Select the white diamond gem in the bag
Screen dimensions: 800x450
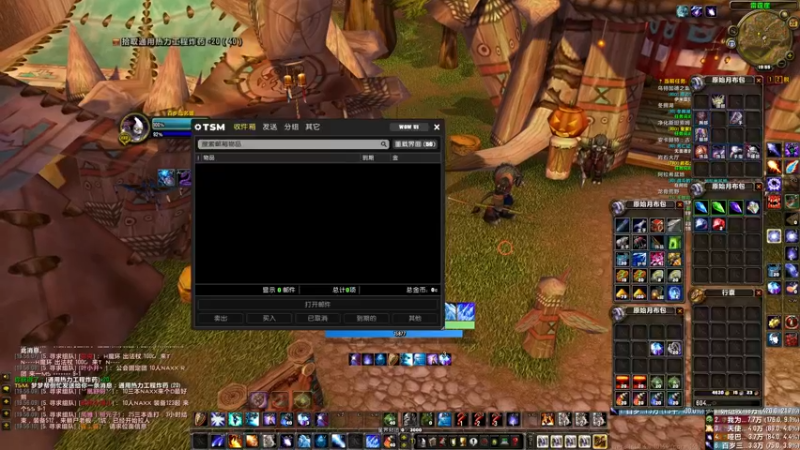click(x=753, y=207)
